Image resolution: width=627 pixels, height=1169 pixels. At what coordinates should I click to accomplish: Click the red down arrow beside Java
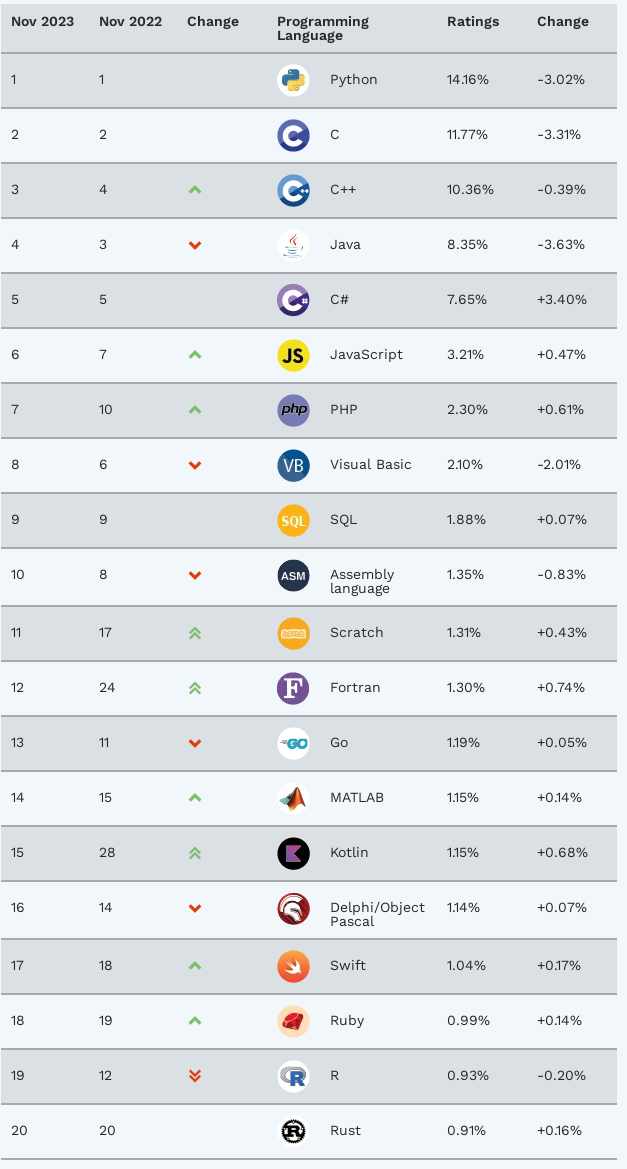195,245
